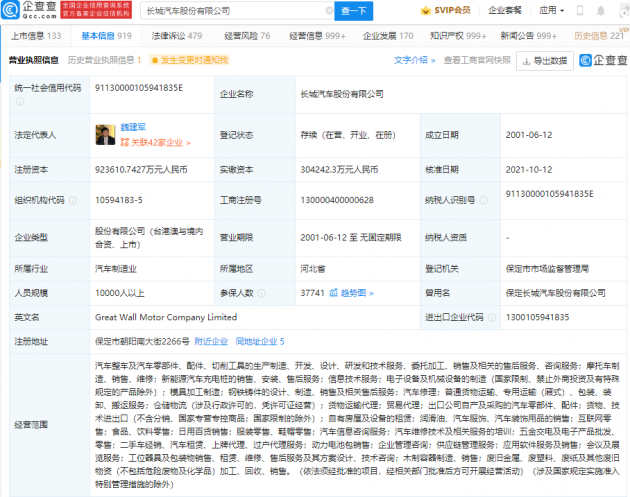Click the 企查查 watermark logo beside export

603,60
